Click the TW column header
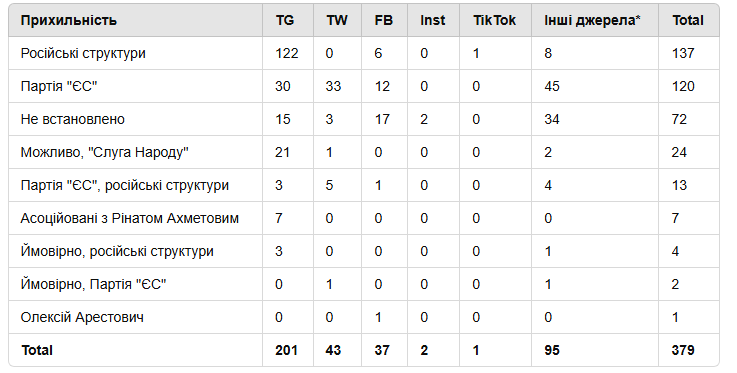Screen dimensions: 737x373 tap(337, 20)
